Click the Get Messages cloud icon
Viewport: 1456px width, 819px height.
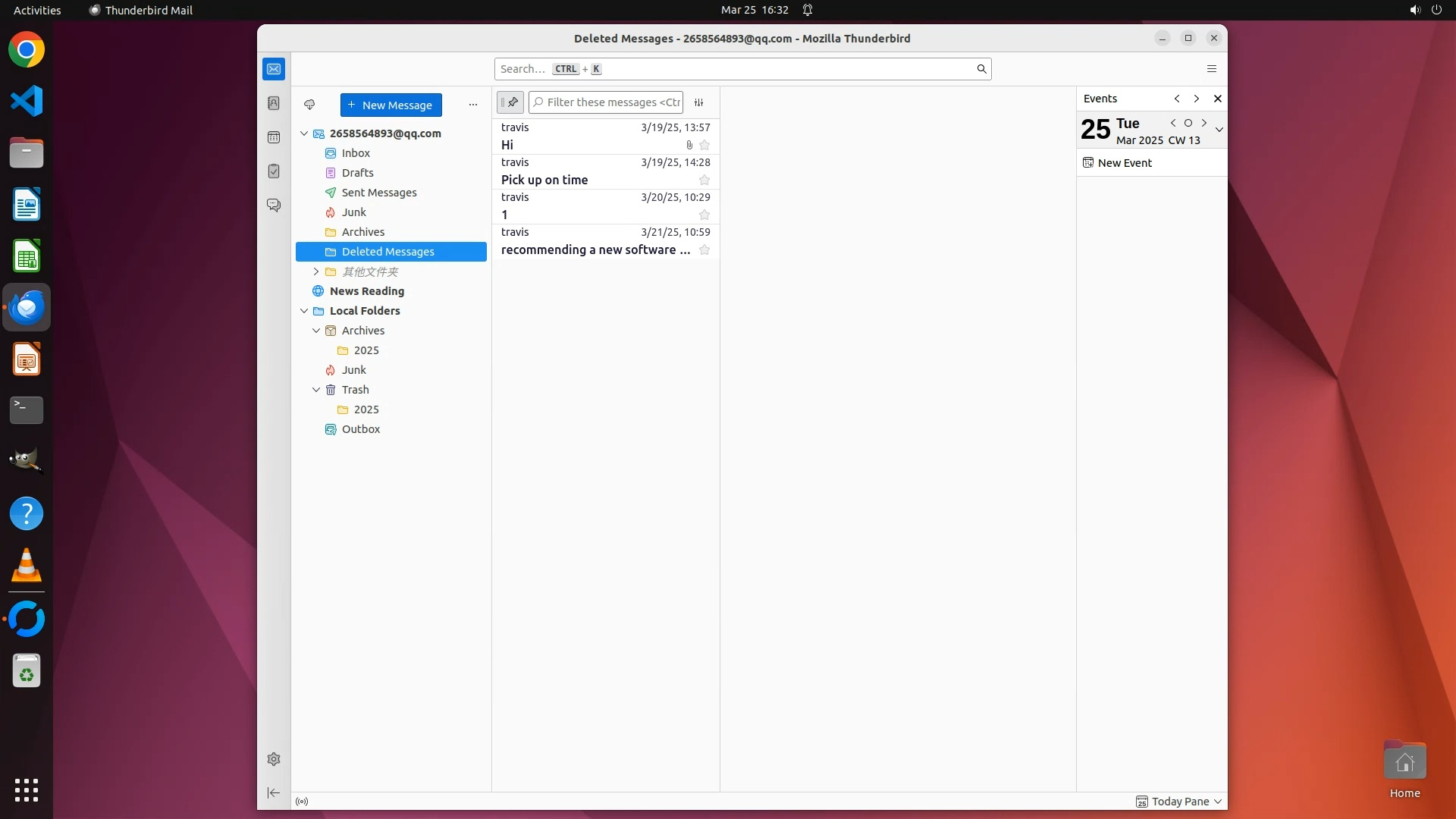pyautogui.click(x=309, y=105)
